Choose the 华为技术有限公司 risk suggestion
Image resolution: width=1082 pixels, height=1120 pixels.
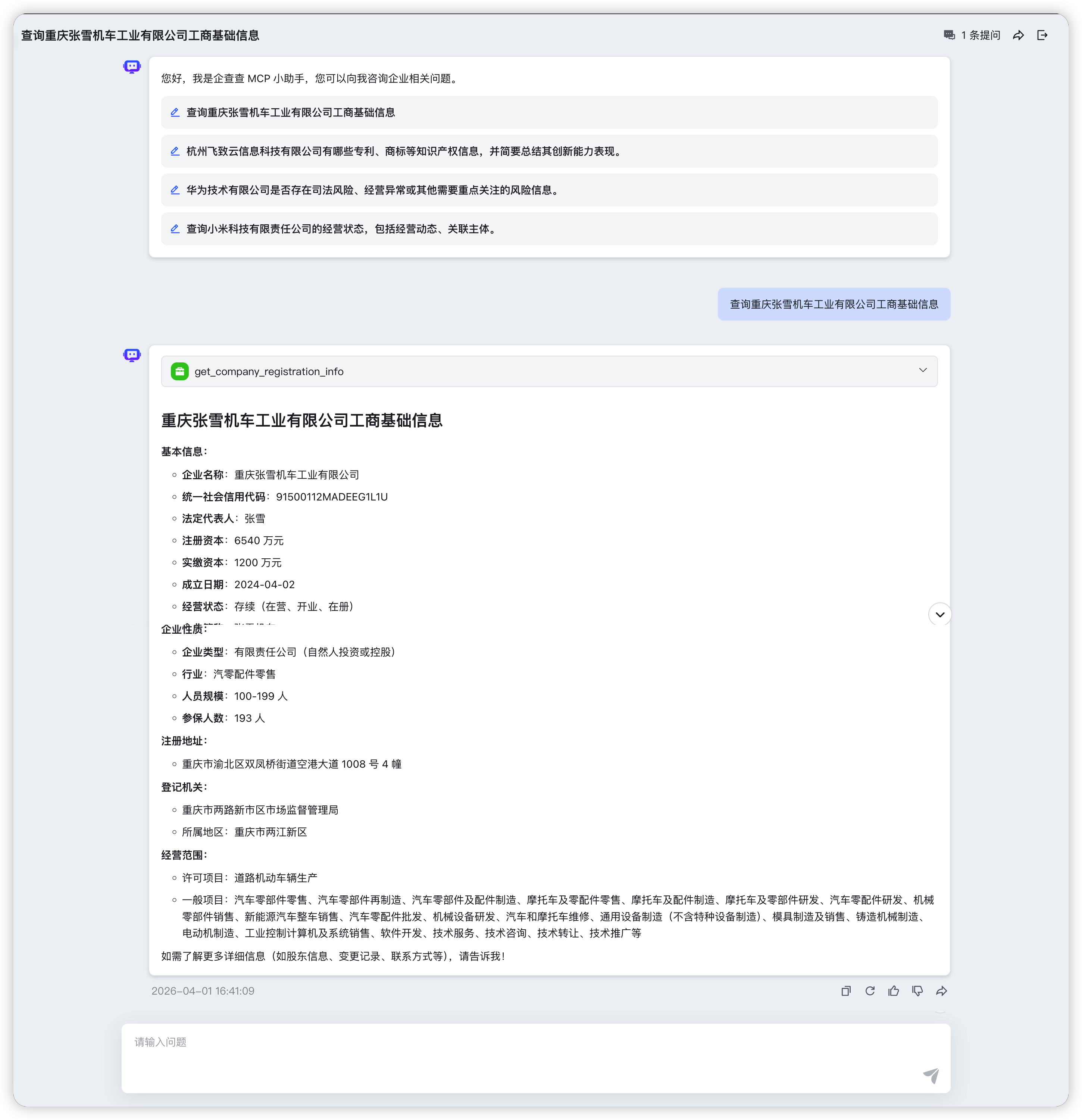click(x=372, y=190)
